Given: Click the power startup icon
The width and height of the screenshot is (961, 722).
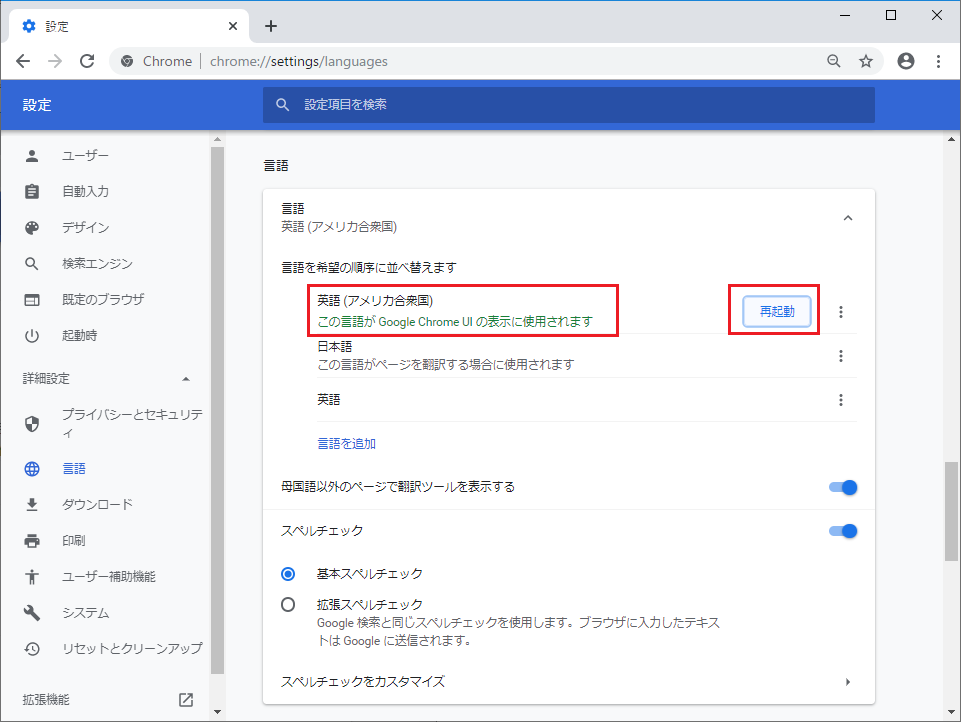Looking at the screenshot, I should pyautogui.click(x=32, y=336).
